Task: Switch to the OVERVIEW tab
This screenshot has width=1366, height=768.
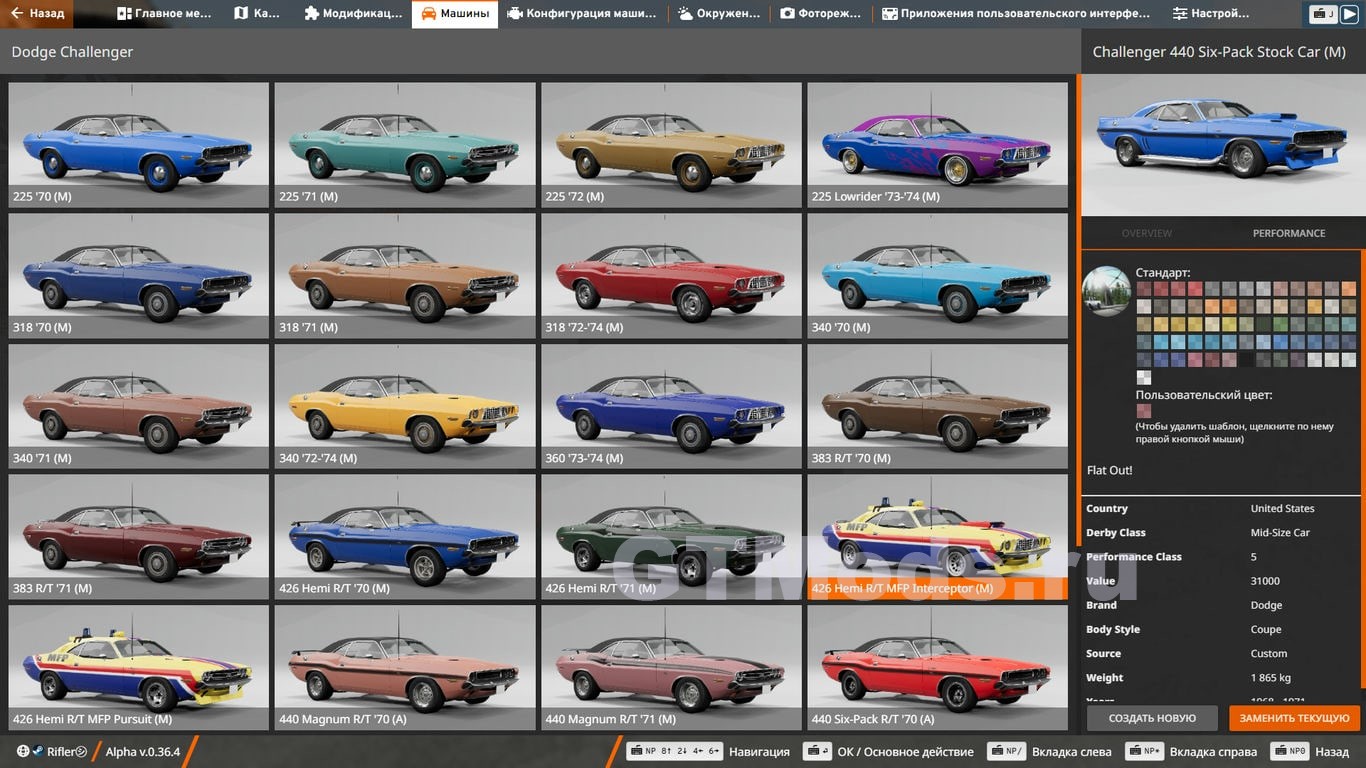Action: [x=1147, y=233]
